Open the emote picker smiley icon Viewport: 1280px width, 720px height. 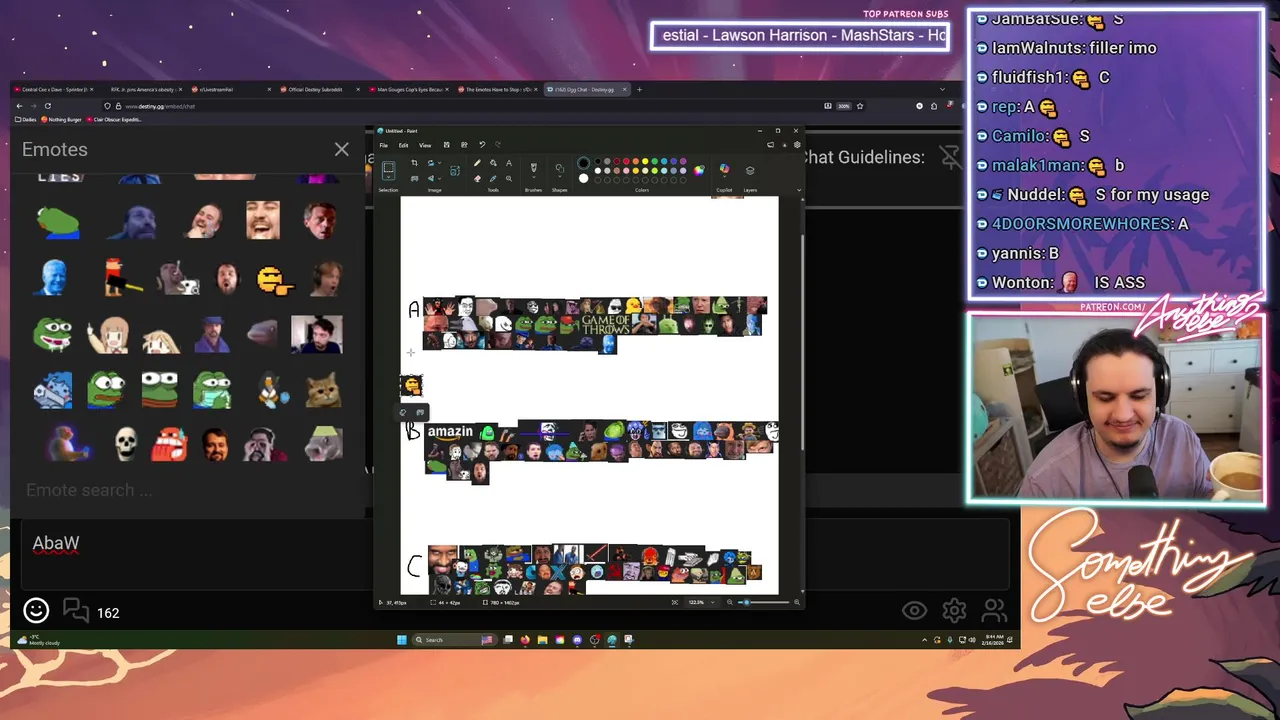coord(36,610)
